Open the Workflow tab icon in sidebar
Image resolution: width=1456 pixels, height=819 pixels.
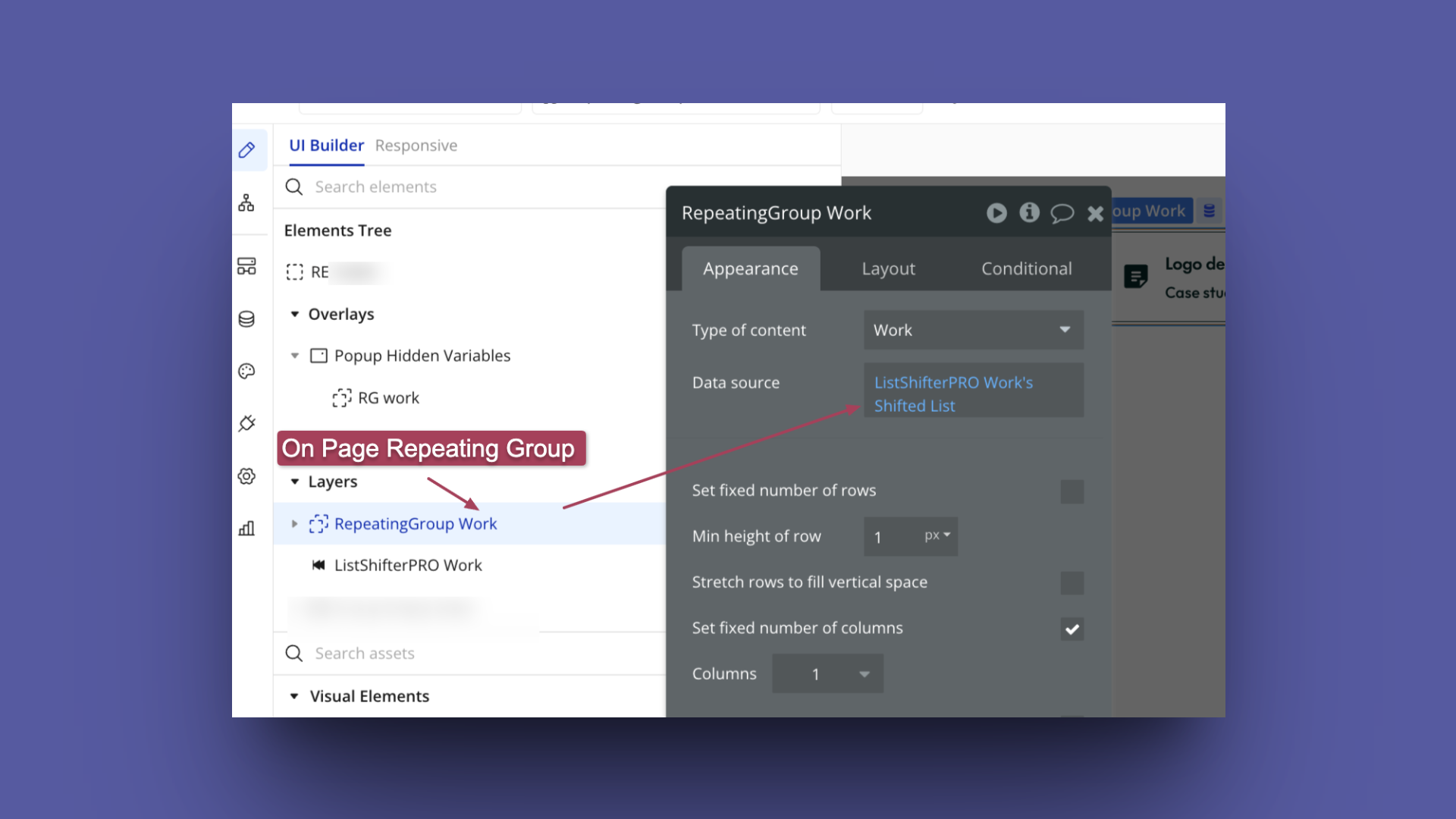pyautogui.click(x=246, y=202)
